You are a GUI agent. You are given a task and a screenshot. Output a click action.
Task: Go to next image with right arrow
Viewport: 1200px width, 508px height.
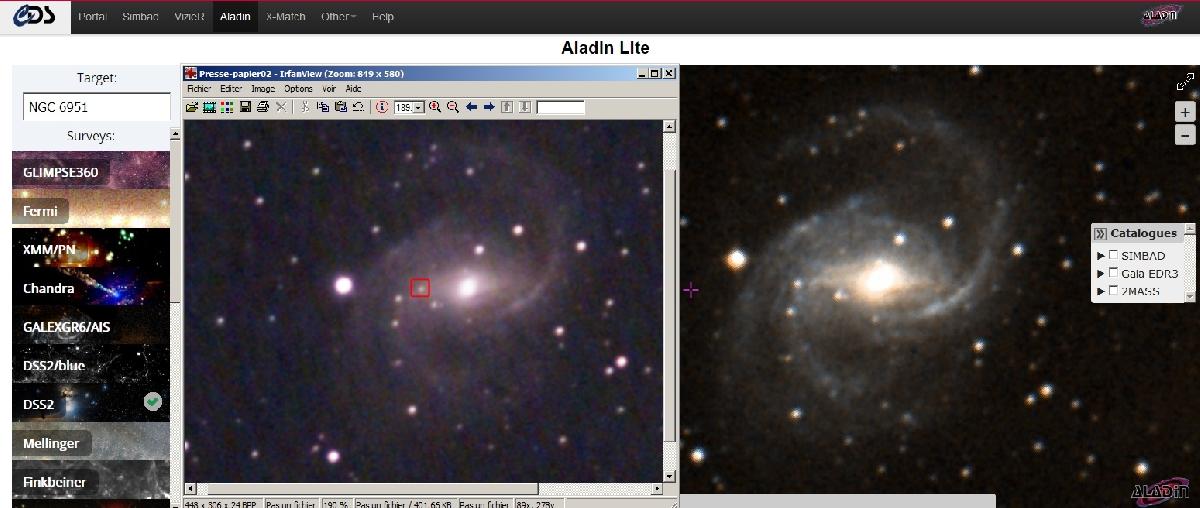click(x=489, y=107)
